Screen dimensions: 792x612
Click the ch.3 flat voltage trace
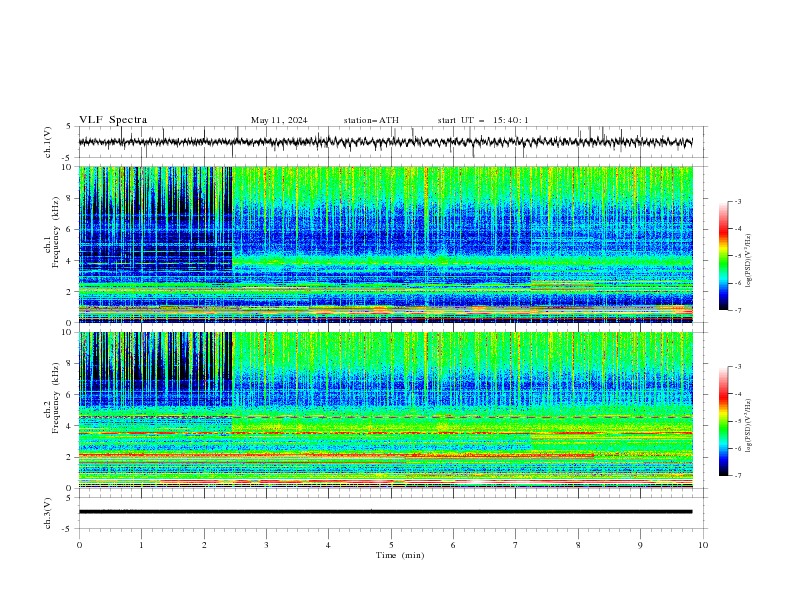tap(385, 512)
